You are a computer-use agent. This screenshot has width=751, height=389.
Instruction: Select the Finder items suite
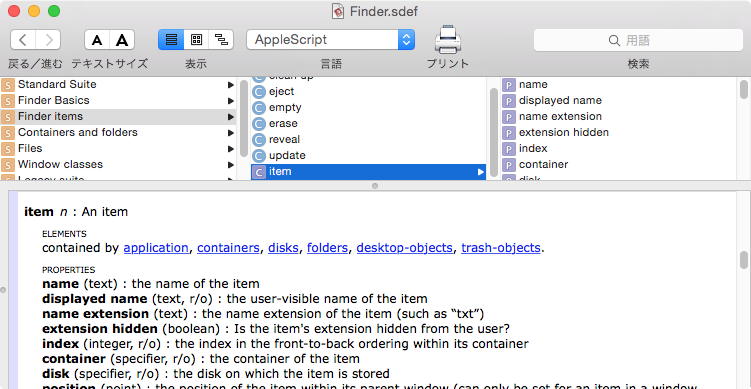[118, 117]
